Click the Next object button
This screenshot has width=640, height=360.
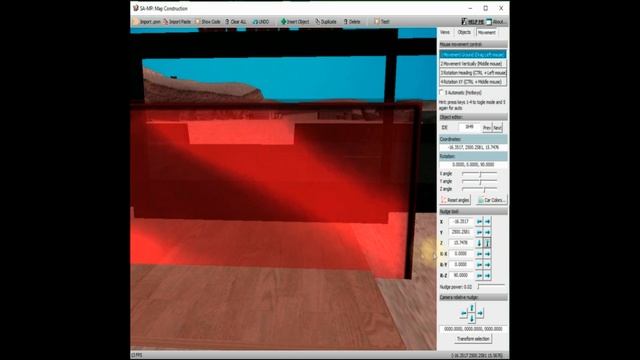pos(497,128)
